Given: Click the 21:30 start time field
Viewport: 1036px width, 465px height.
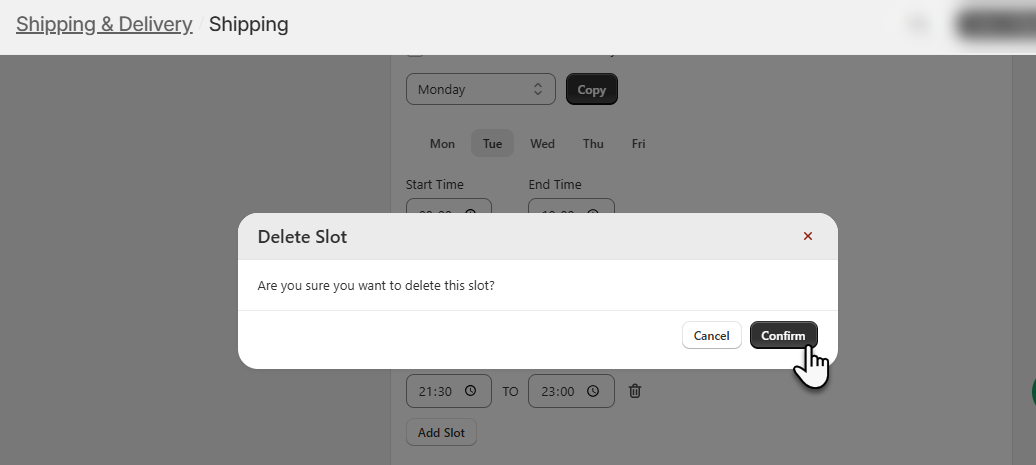Looking at the screenshot, I should (x=438, y=391).
